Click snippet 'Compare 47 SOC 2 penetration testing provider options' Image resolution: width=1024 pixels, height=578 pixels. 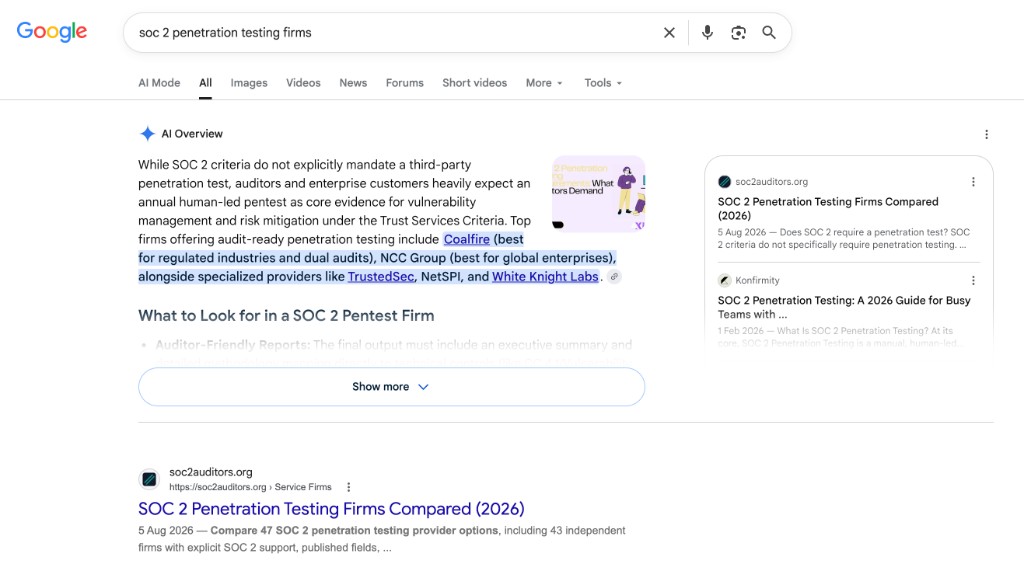pos(354,531)
